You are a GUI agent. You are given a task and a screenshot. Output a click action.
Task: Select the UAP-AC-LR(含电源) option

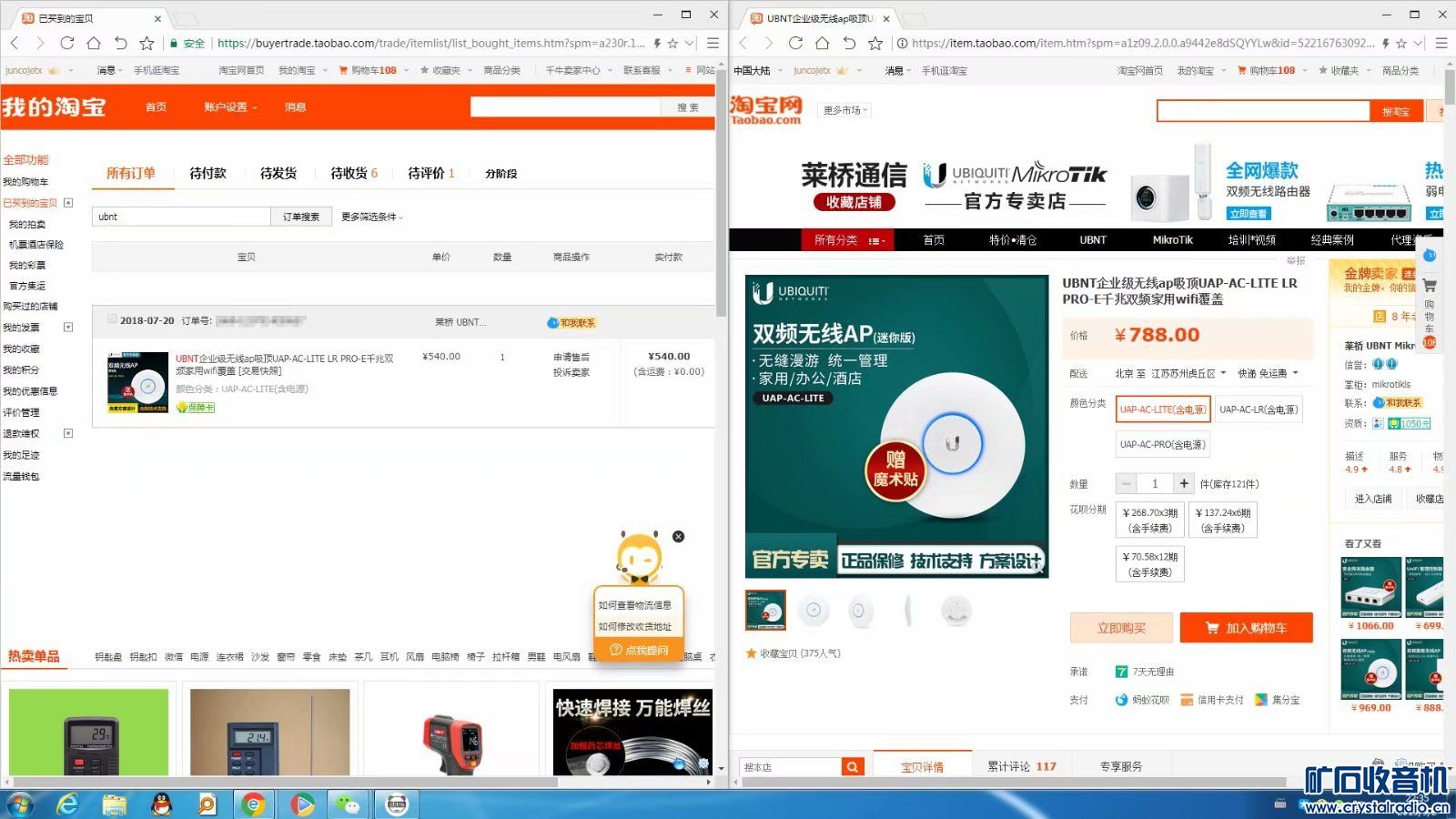click(x=1259, y=409)
